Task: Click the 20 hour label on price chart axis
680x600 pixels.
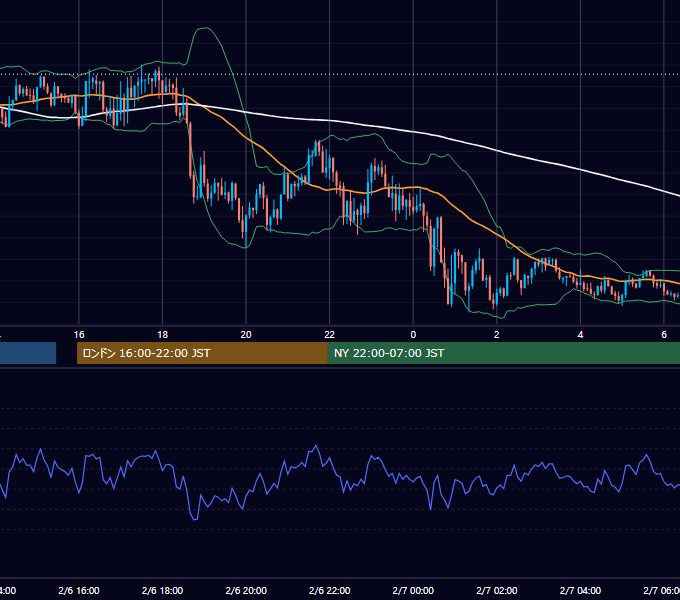Action: 246,335
